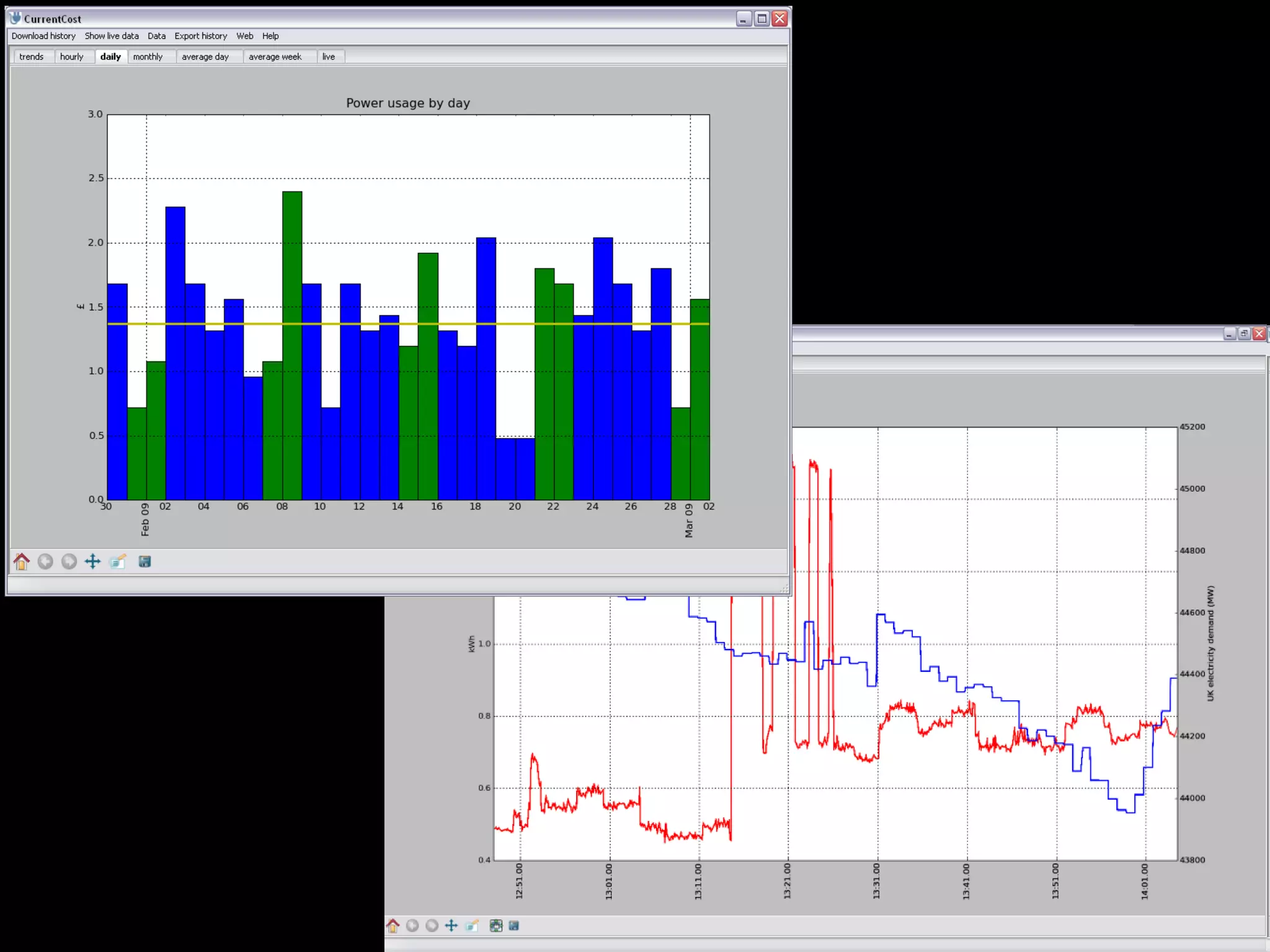The image size is (1270, 952).
Task: Minimize the live graph window
Action: point(1229,334)
